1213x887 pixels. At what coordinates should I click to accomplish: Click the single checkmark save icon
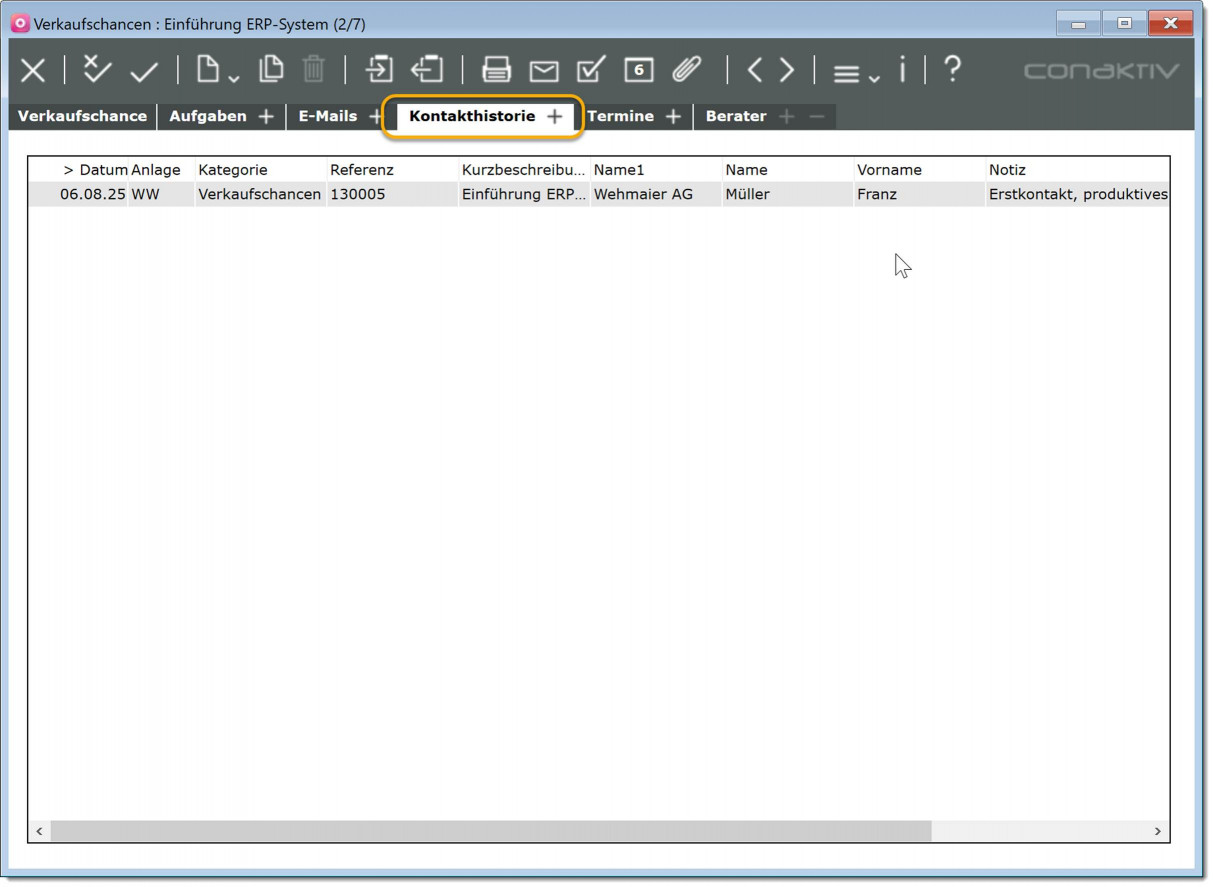click(145, 70)
